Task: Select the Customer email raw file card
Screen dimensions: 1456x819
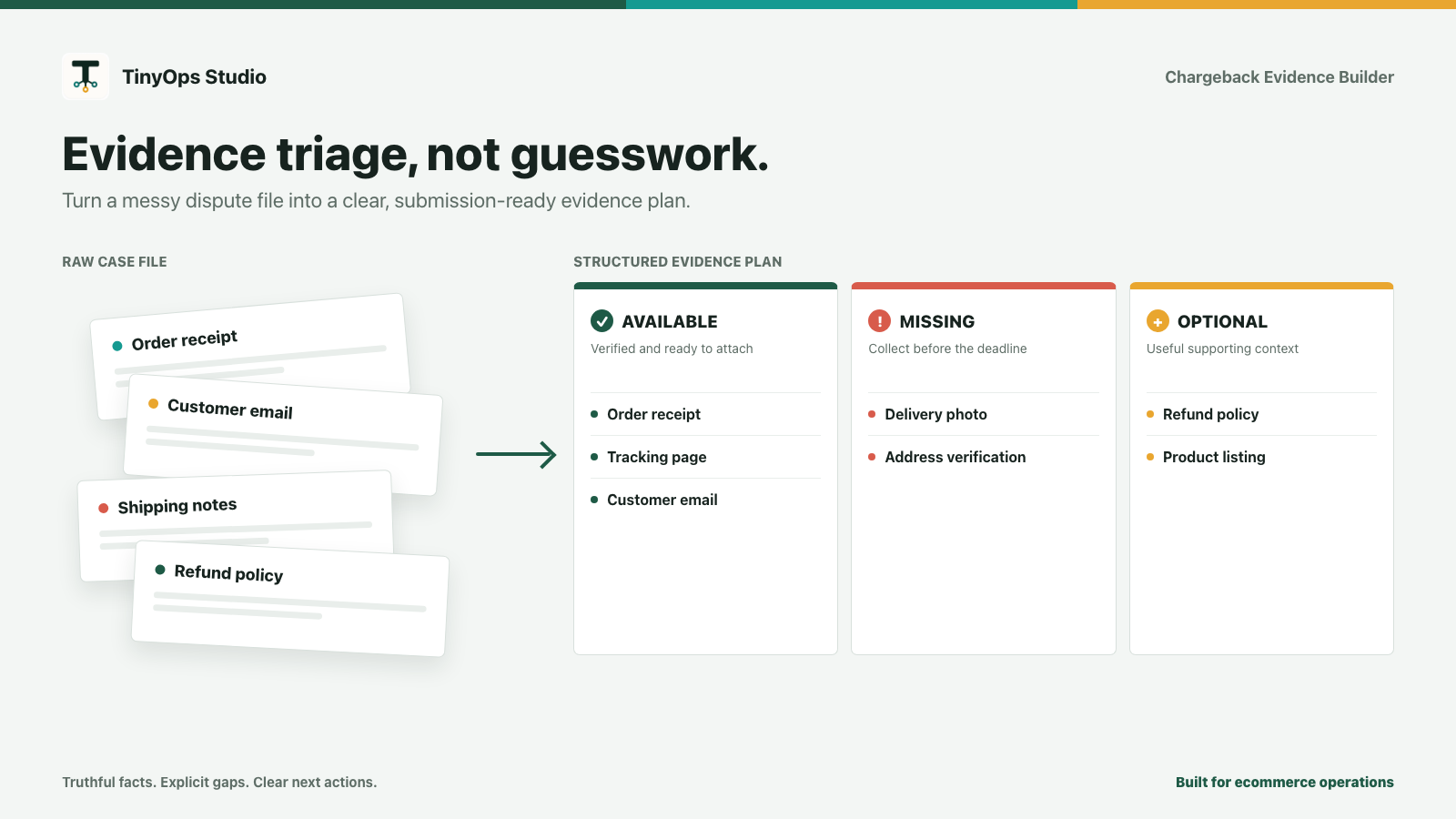Action: (x=283, y=435)
